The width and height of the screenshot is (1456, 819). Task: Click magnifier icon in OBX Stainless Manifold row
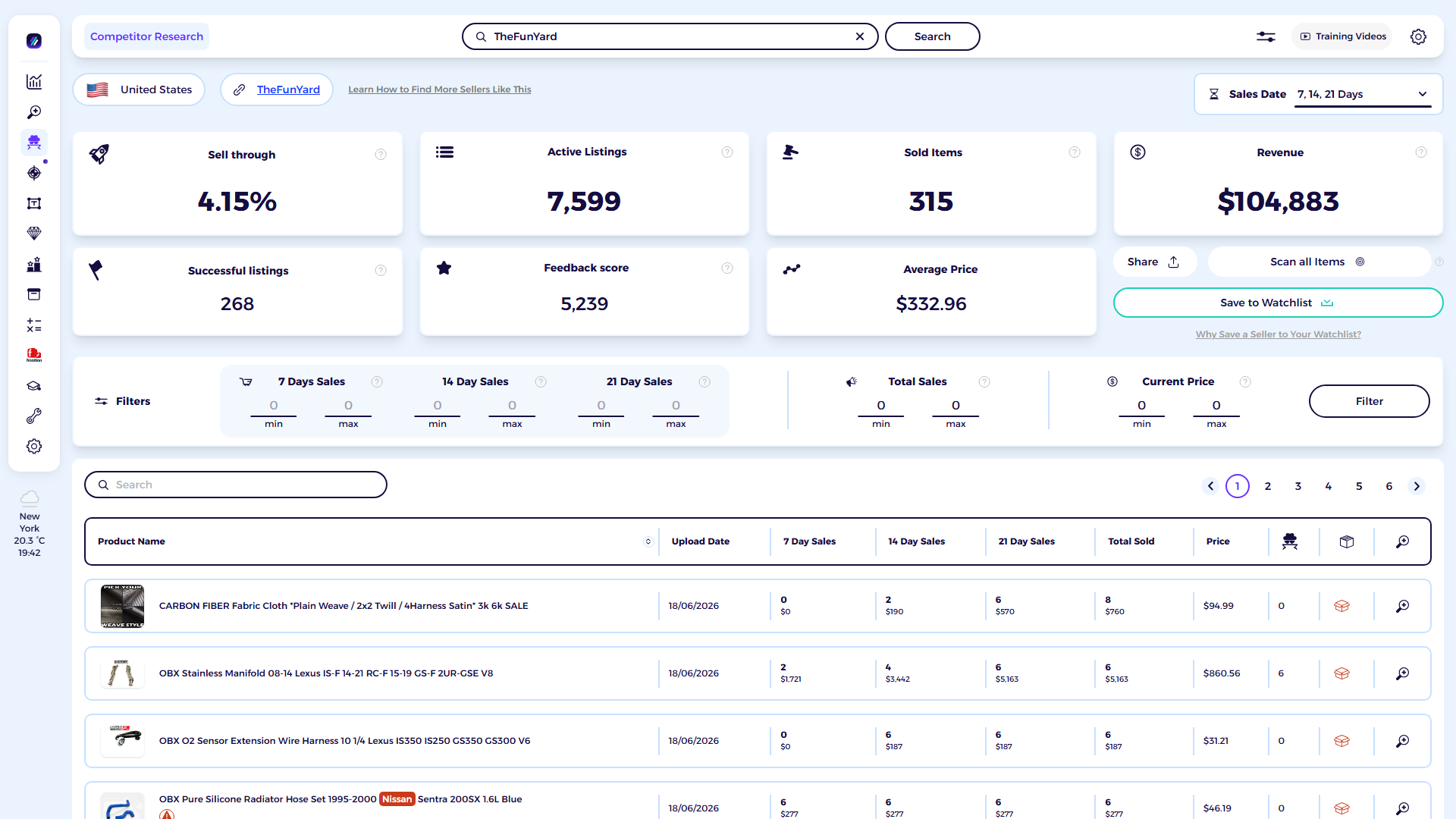pyautogui.click(x=1403, y=673)
